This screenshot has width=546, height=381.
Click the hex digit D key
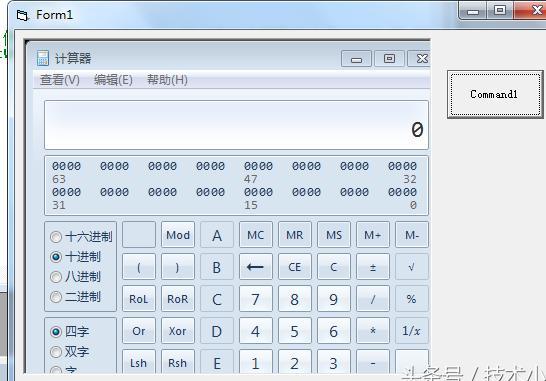coord(217,331)
